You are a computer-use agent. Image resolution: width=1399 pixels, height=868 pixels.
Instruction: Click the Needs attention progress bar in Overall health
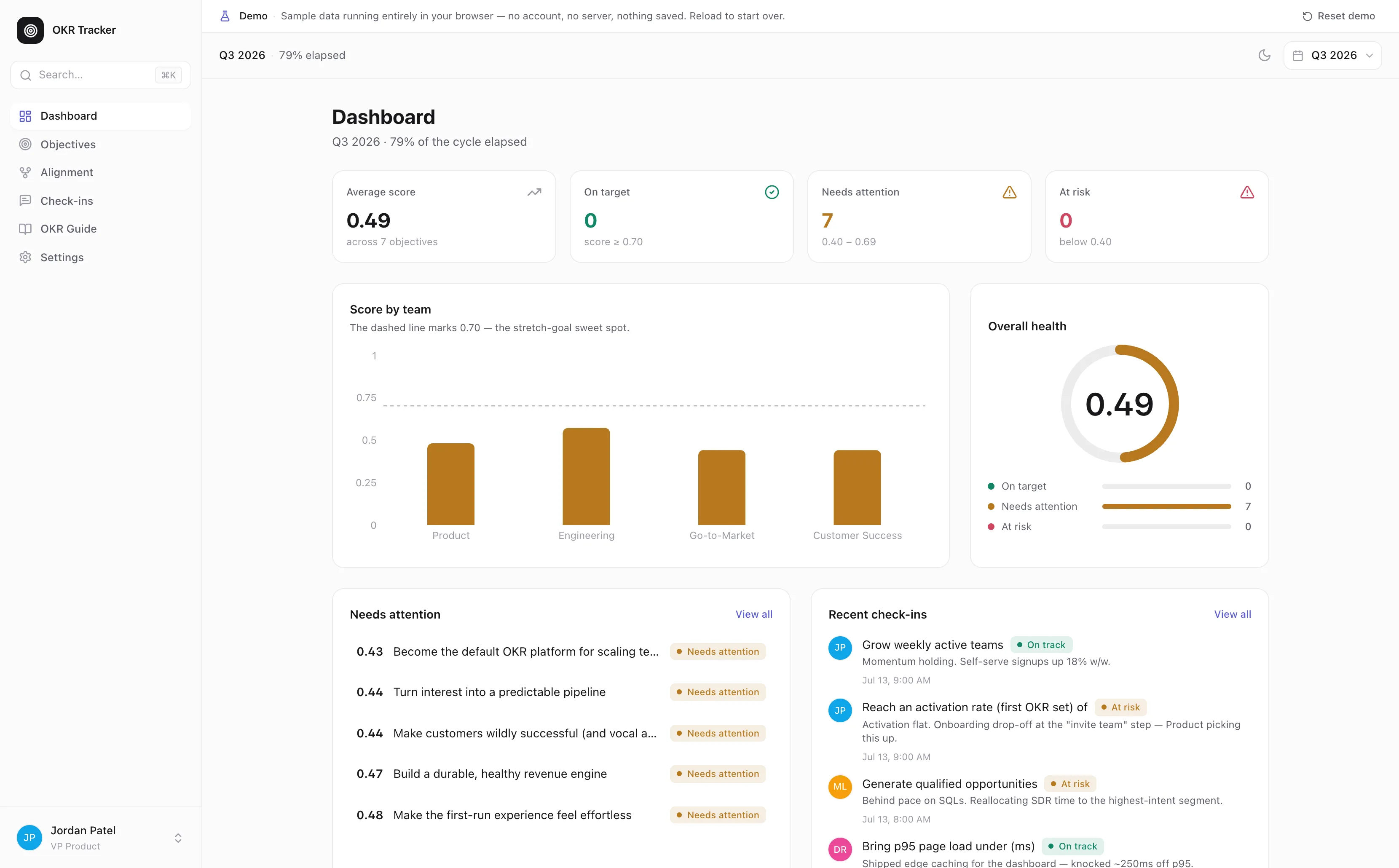point(1166,506)
